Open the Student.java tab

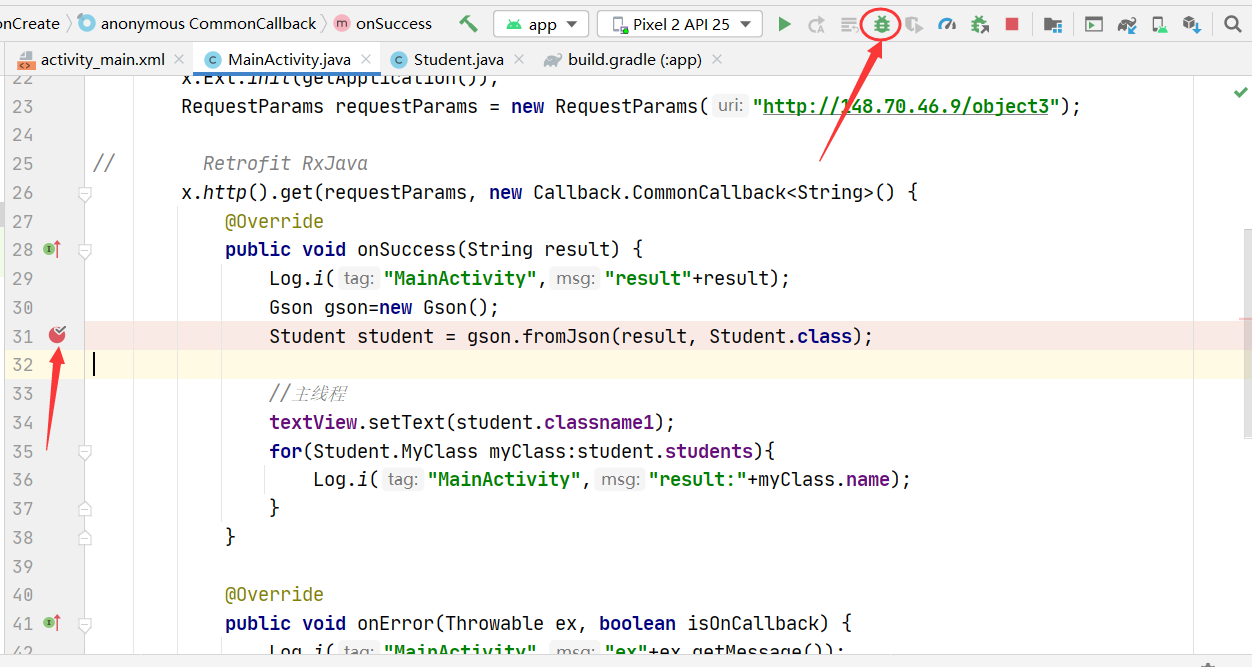pyautogui.click(x=459, y=60)
